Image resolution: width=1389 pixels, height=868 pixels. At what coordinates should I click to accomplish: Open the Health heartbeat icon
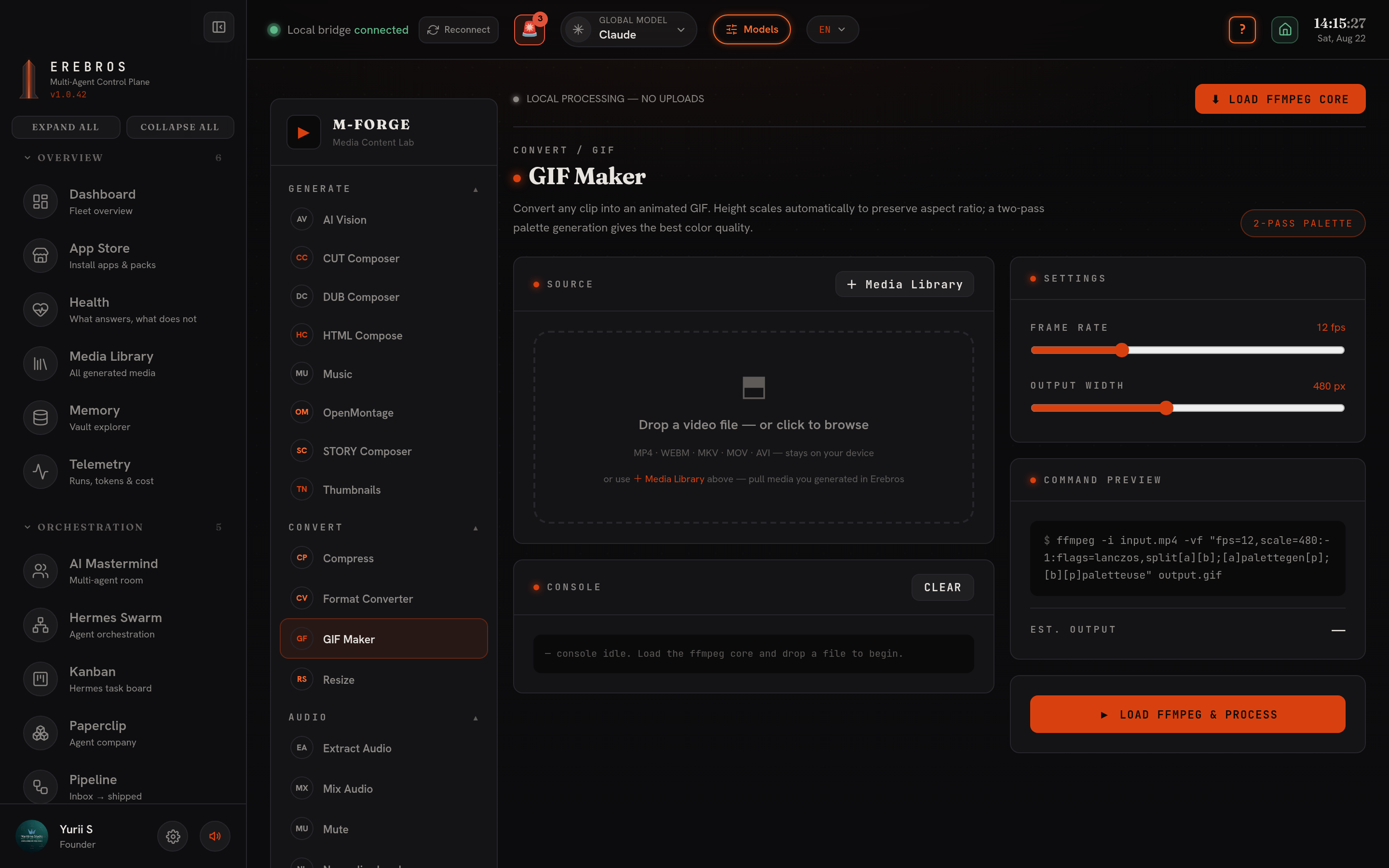40,310
